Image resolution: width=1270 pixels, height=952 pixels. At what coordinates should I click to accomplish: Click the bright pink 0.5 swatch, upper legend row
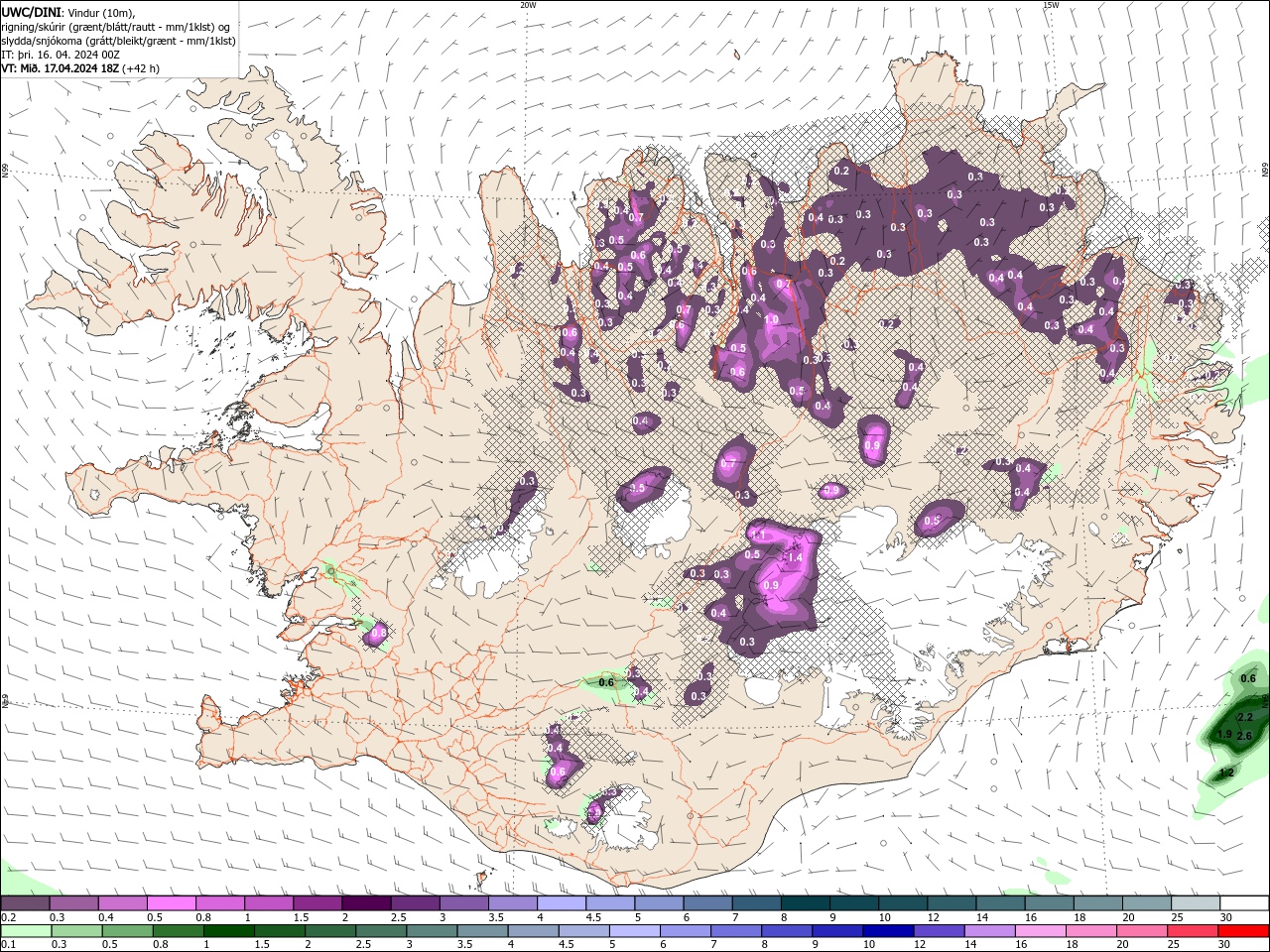coord(171,902)
